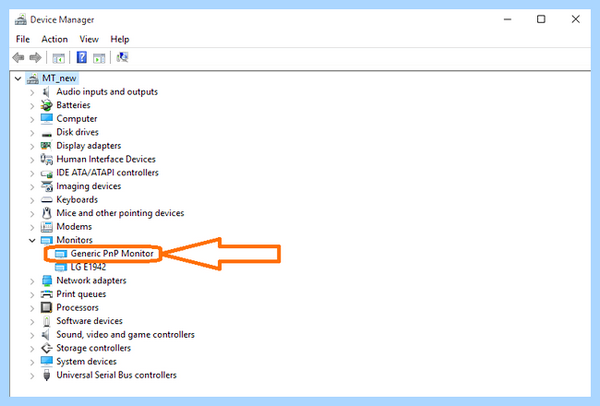Click the Monitors category icon
Screen dimensions: 600x406
[x=47, y=240]
